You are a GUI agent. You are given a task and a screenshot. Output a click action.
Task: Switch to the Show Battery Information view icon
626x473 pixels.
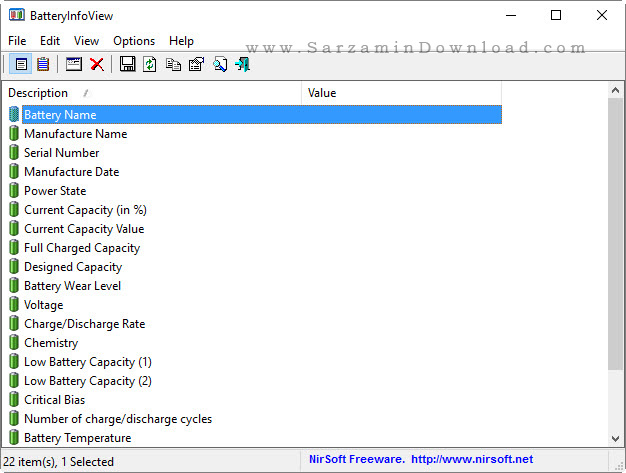pos(21,65)
